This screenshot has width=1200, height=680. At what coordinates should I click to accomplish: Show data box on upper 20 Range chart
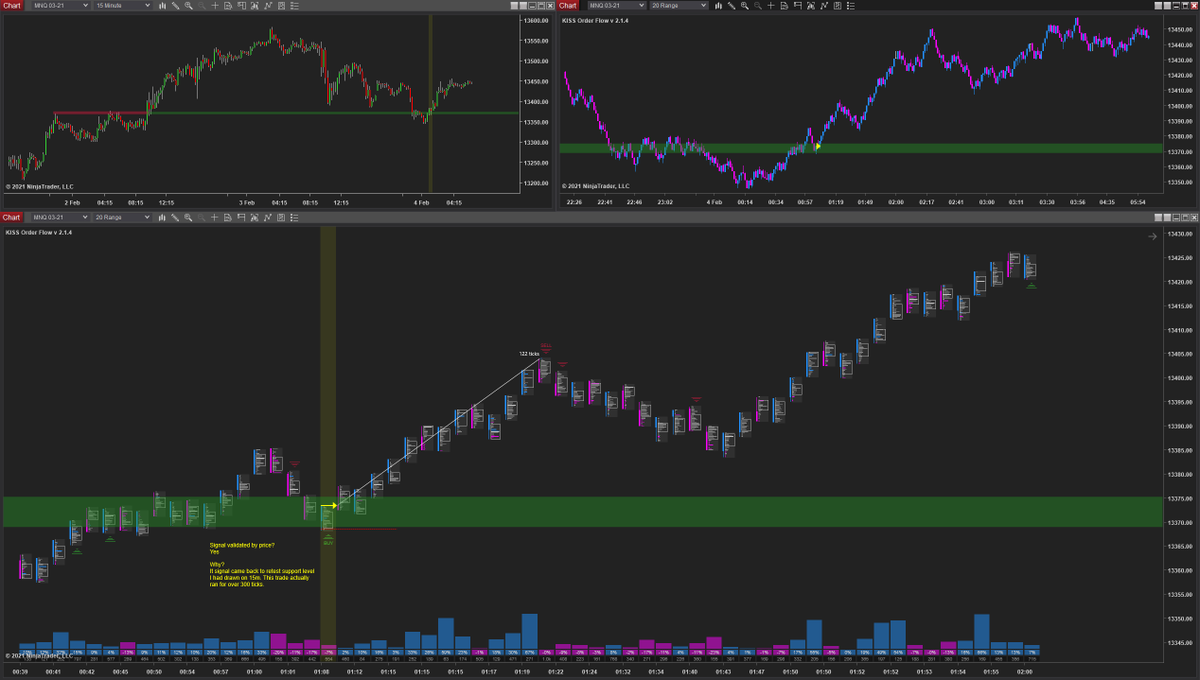784,5
